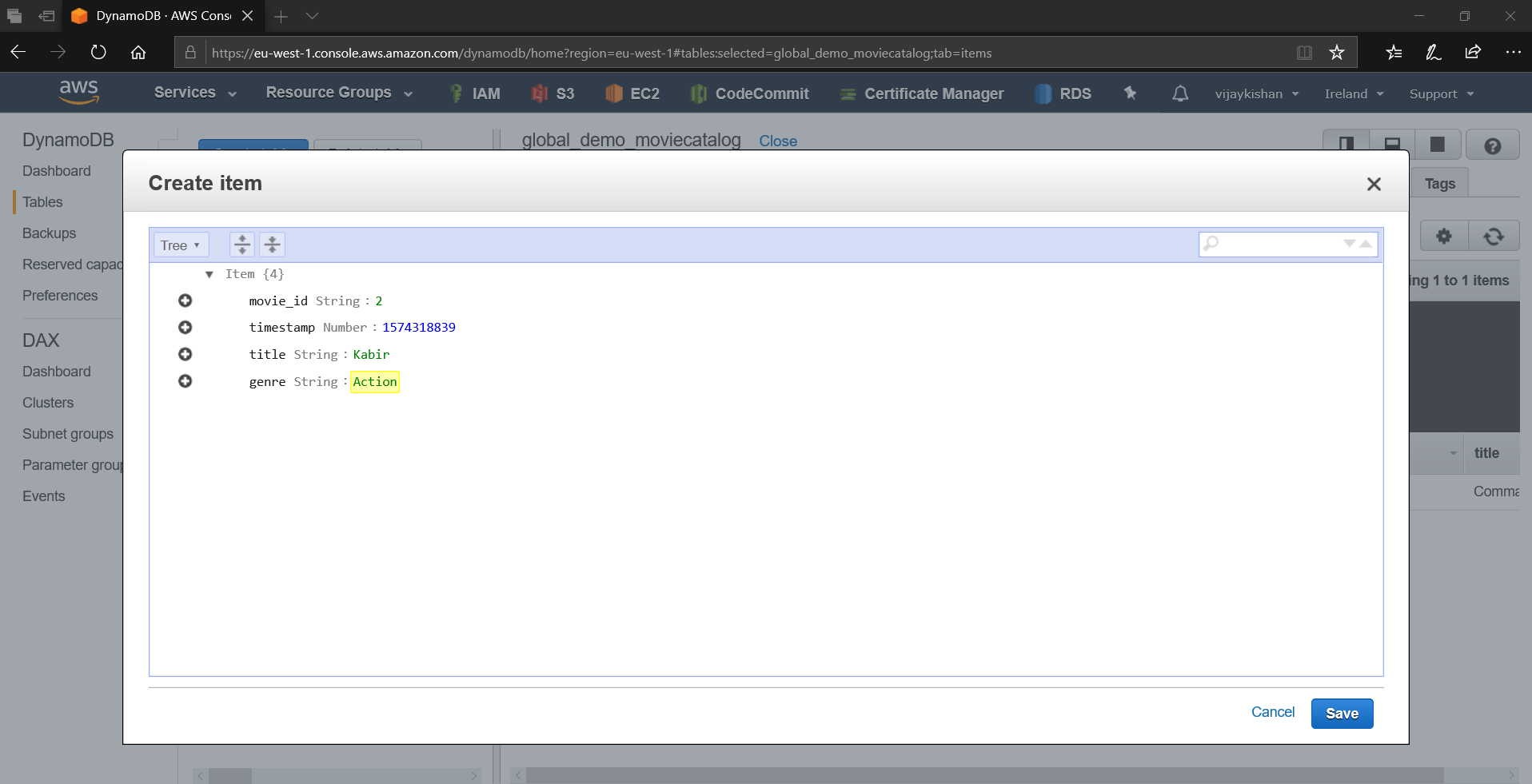The height and width of the screenshot is (784, 1532).
Task: Switch to bottom split layout
Action: click(1392, 145)
